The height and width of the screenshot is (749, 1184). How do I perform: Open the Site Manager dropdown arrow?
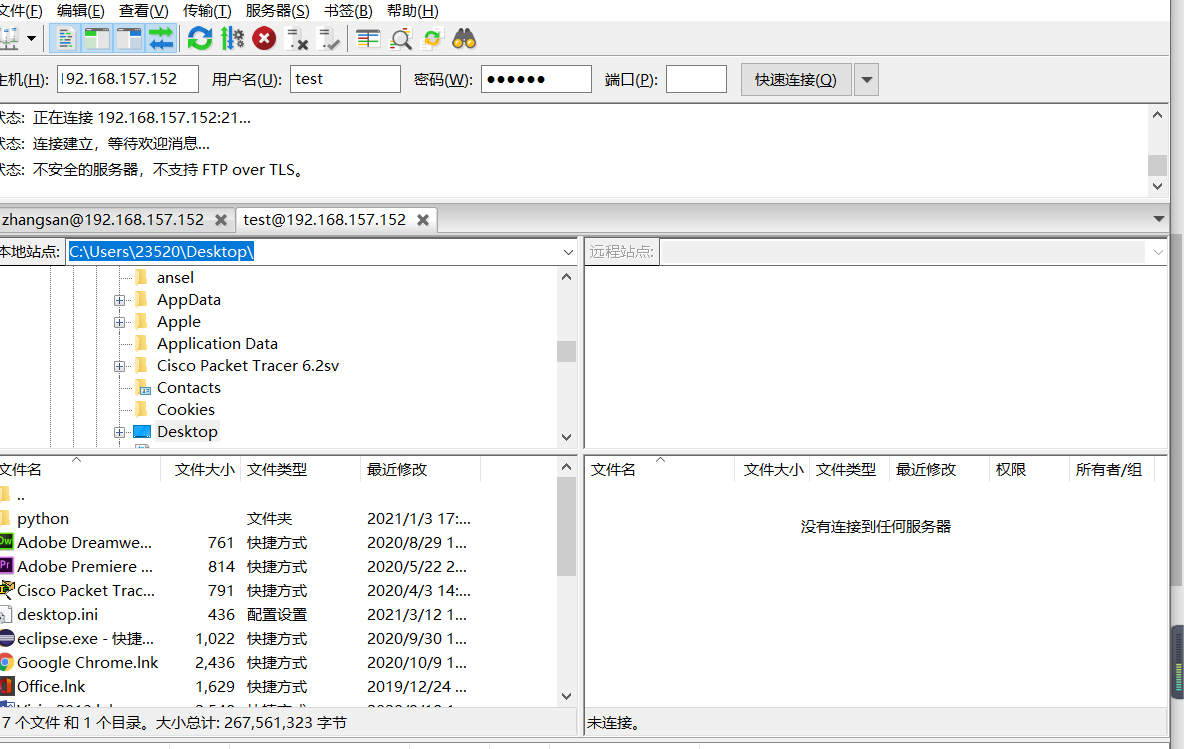[x=32, y=39]
